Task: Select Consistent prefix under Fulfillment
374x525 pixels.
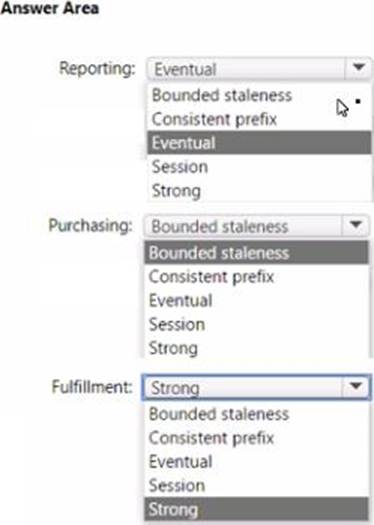Action: [x=256, y=438]
